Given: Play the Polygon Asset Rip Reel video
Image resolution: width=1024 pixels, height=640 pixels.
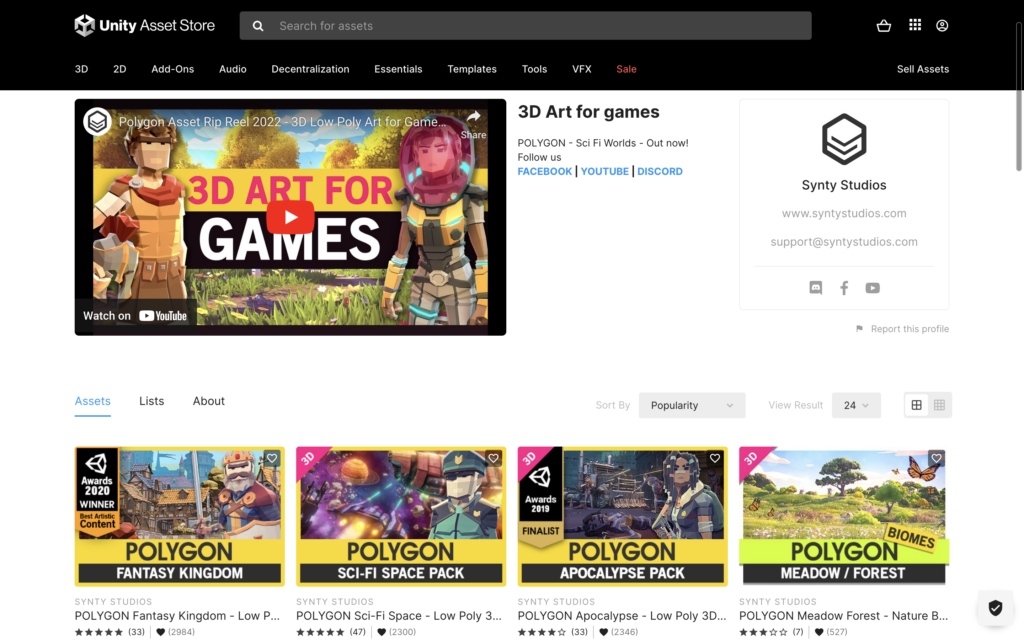Looking at the screenshot, I should click(x=290, y=217).
